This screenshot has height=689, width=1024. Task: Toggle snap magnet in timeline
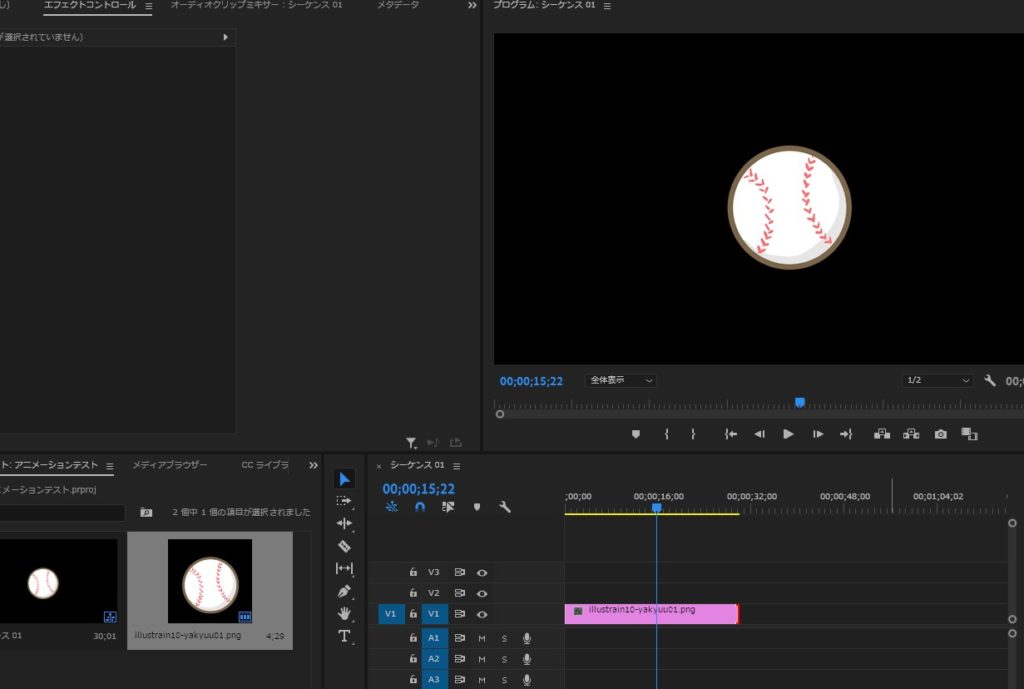pos(420,507)
